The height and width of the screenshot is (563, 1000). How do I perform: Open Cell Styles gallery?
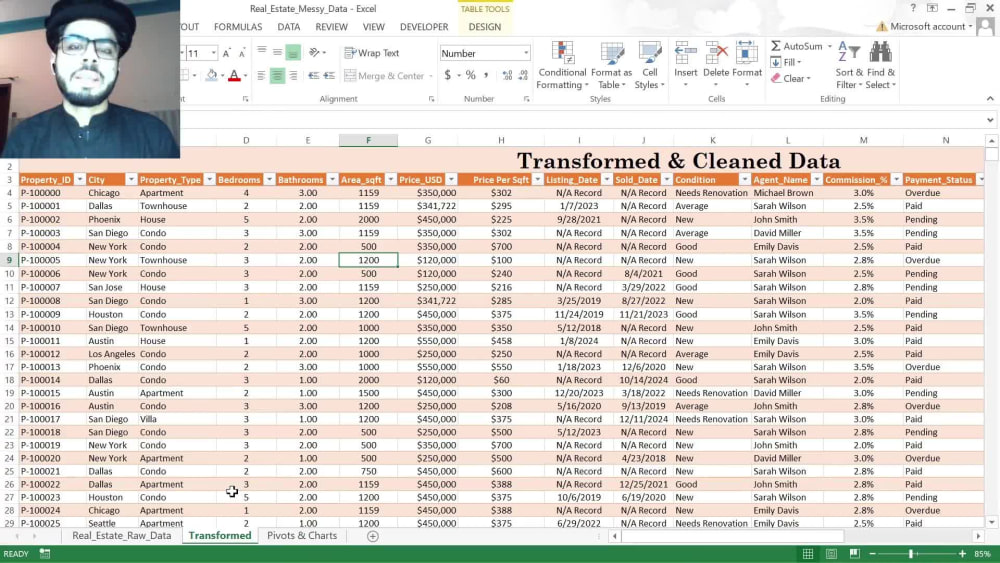(649, 66)
